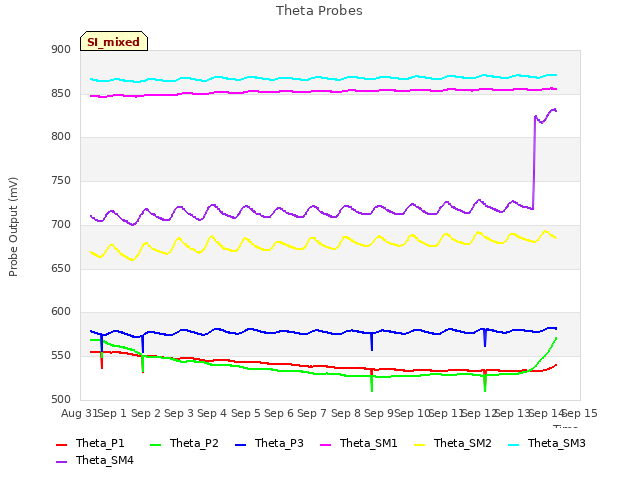Image resolution: width=640 pixels, height=480 pixels.
Task: Click the purple Theta_SM4 jump near Sep 14
Action: (x=534, y=163)
